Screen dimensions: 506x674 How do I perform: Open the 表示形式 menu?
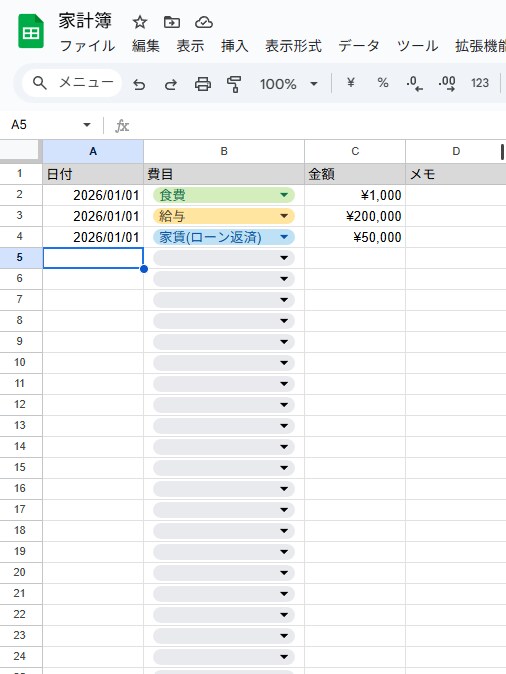[x=293, y=46]
